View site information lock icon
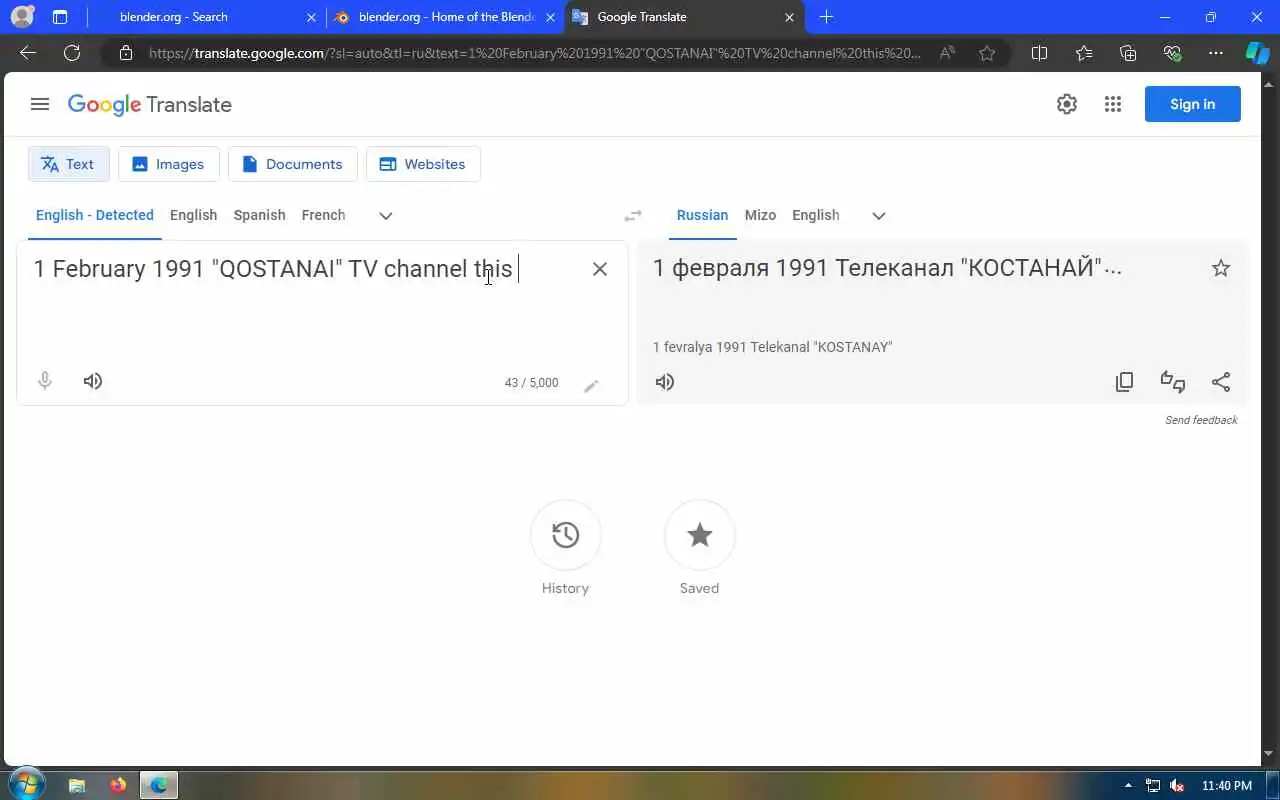This screenshot has width=1280, height=800. click(x=126, y=53)
